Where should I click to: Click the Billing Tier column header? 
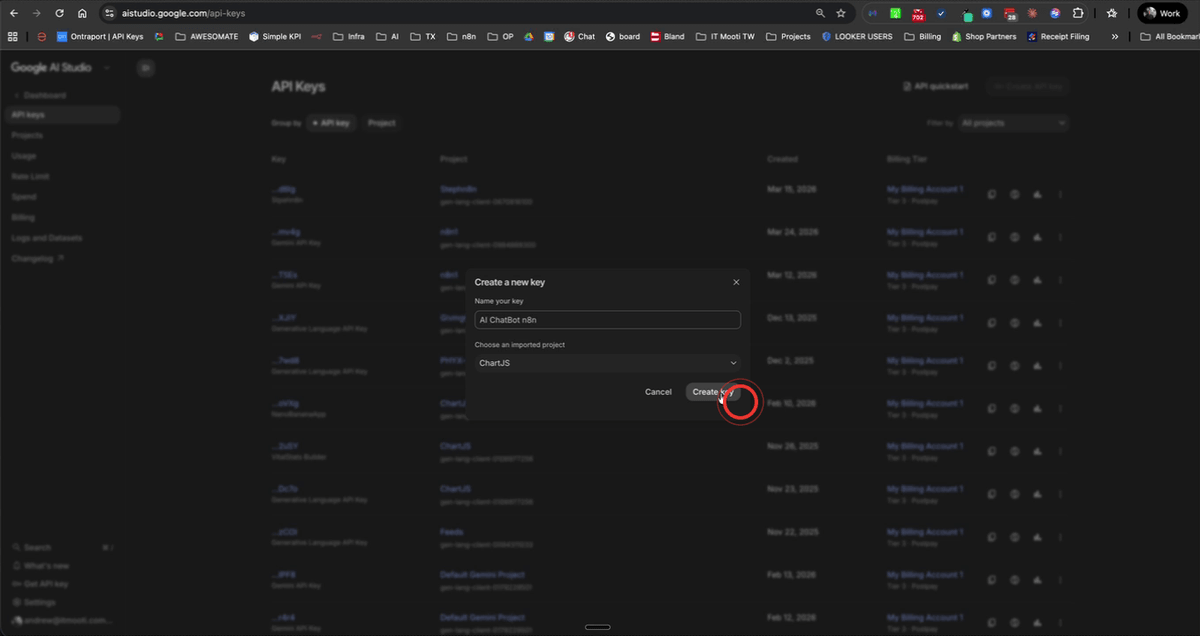pyautogui.click(x=908, y=159)
